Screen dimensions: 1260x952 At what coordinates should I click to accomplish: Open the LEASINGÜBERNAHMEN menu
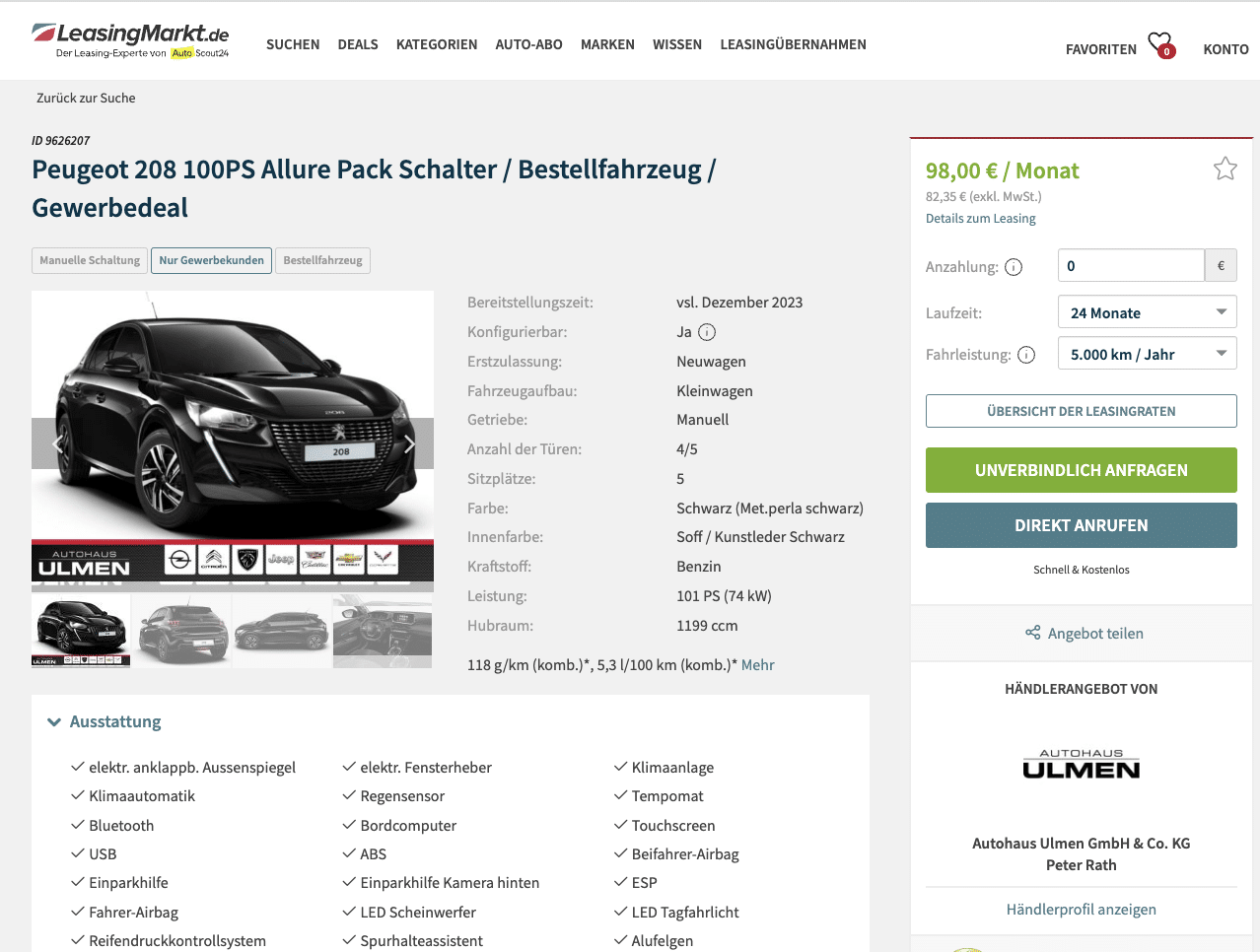[794, 44]
